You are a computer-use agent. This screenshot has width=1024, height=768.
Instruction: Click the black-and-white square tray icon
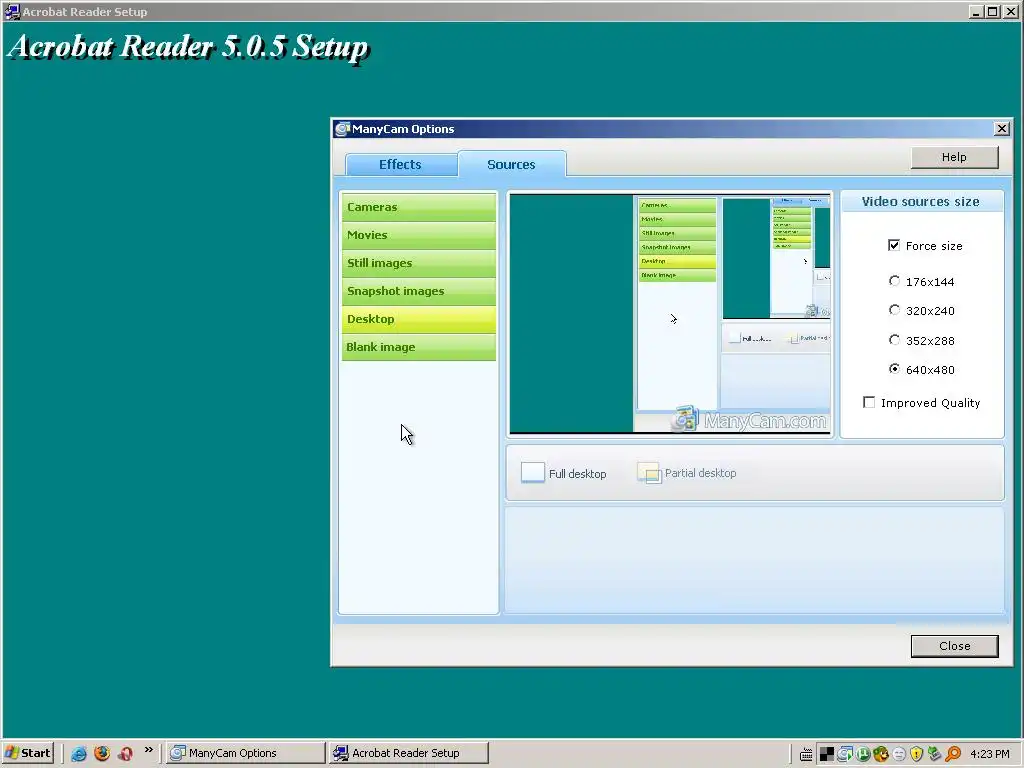[x=827, y=754]
